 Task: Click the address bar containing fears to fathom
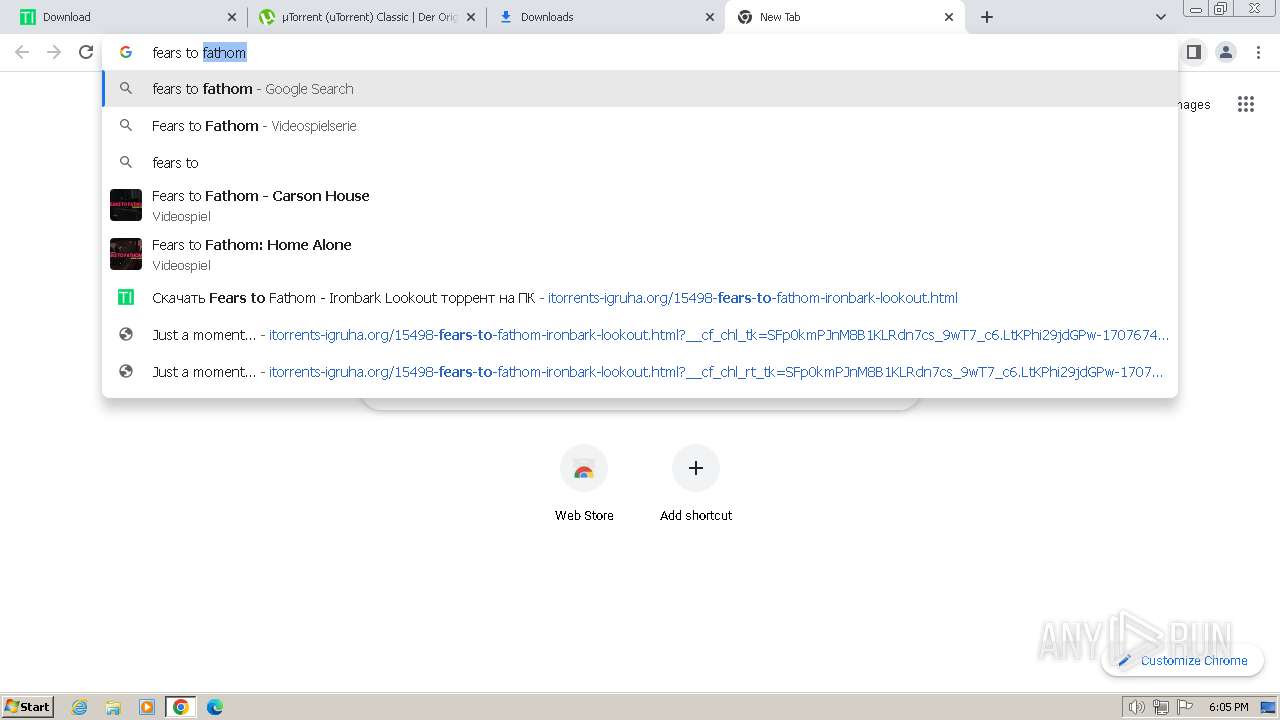(640, 52)
